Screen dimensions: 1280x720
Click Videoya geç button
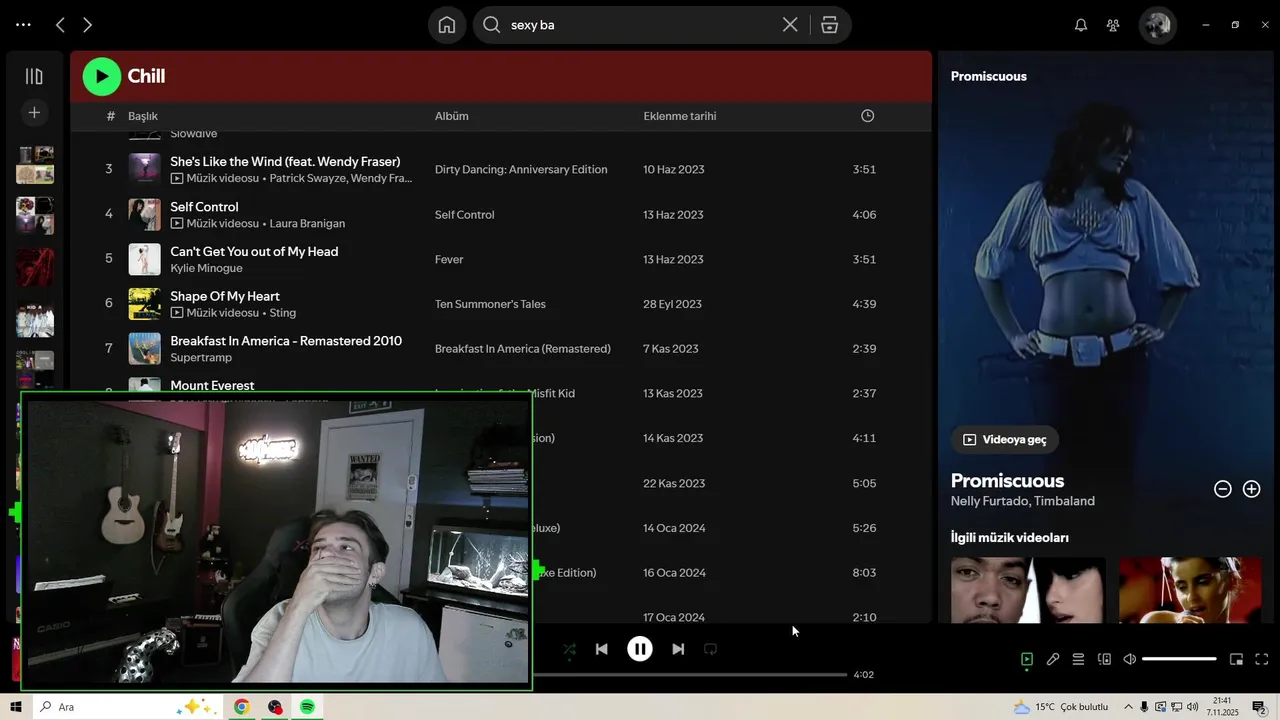pos(1005,439)
